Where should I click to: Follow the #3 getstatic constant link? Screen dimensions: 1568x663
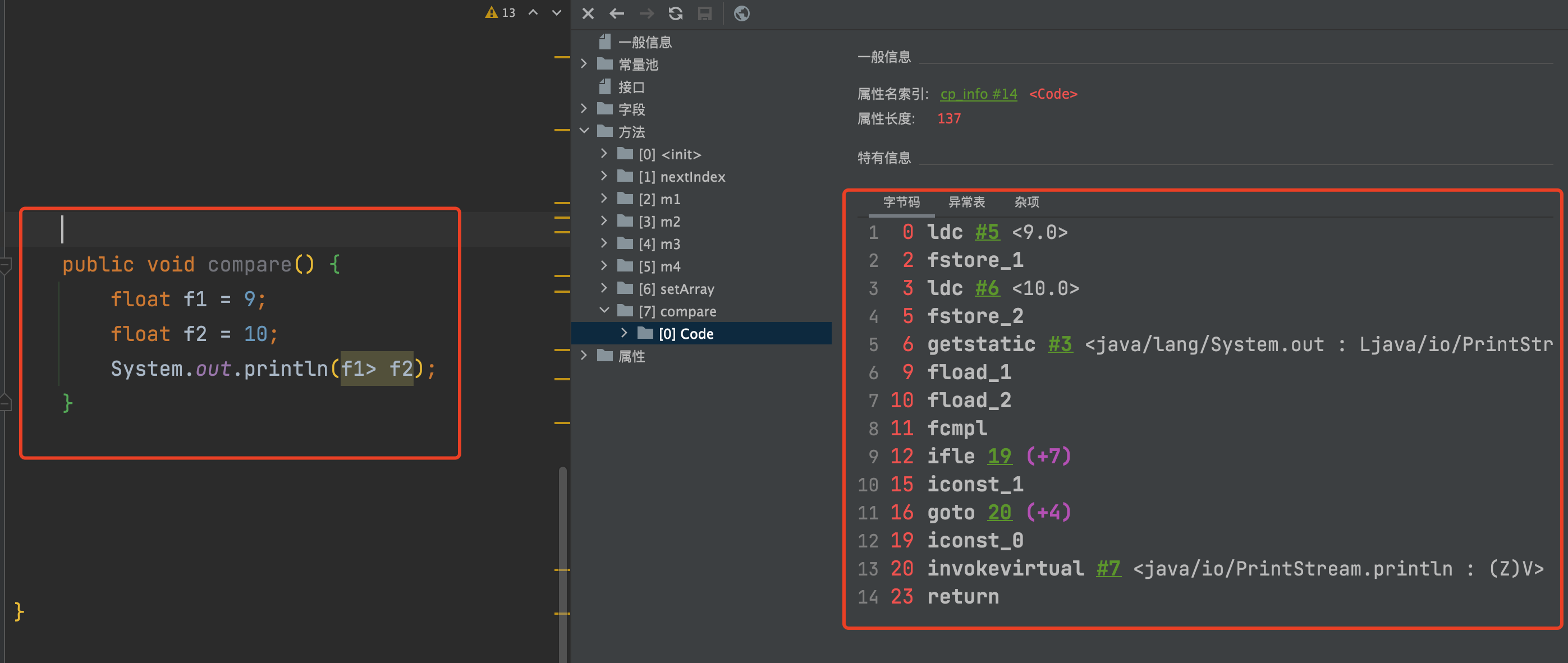(x=1059, y=344)
